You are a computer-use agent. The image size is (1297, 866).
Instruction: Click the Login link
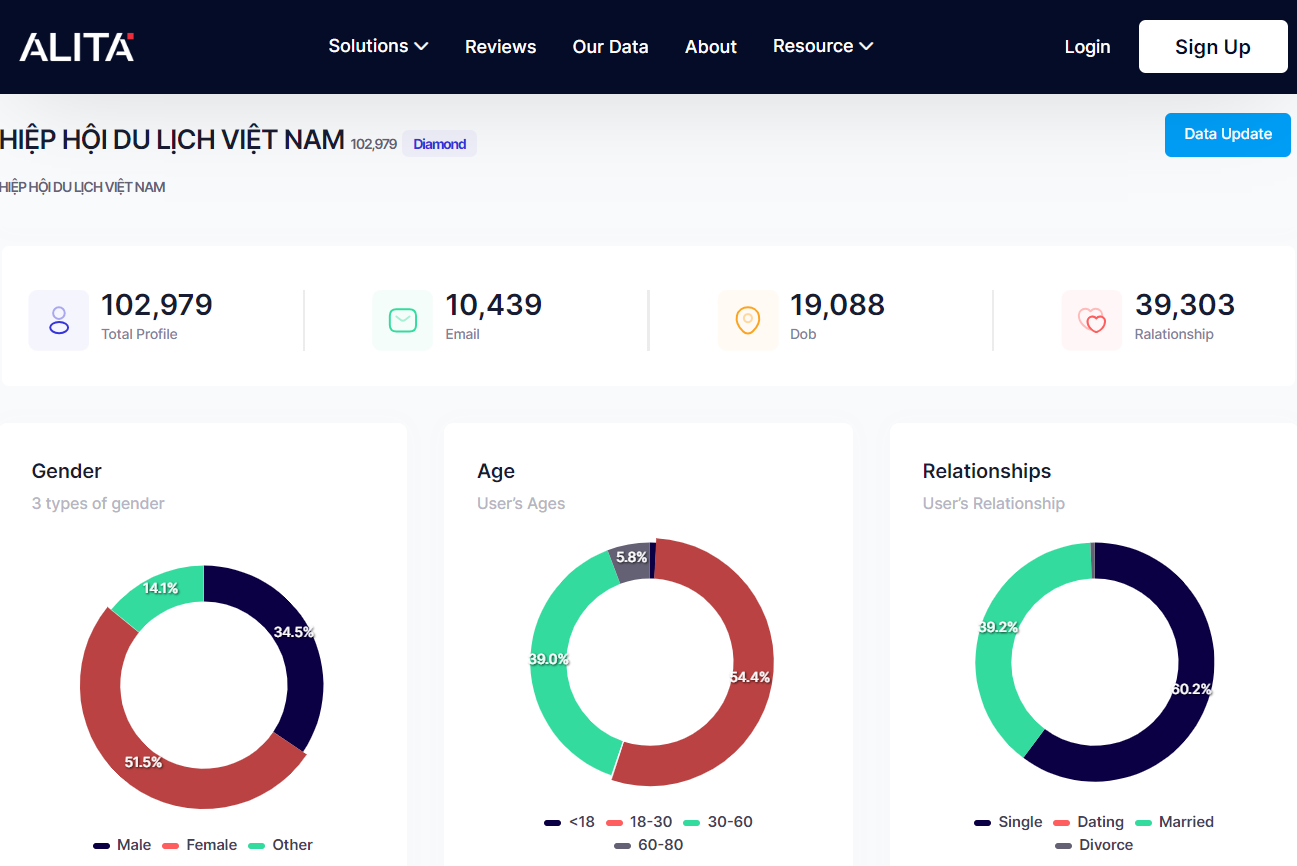(x=1087, y=47)
